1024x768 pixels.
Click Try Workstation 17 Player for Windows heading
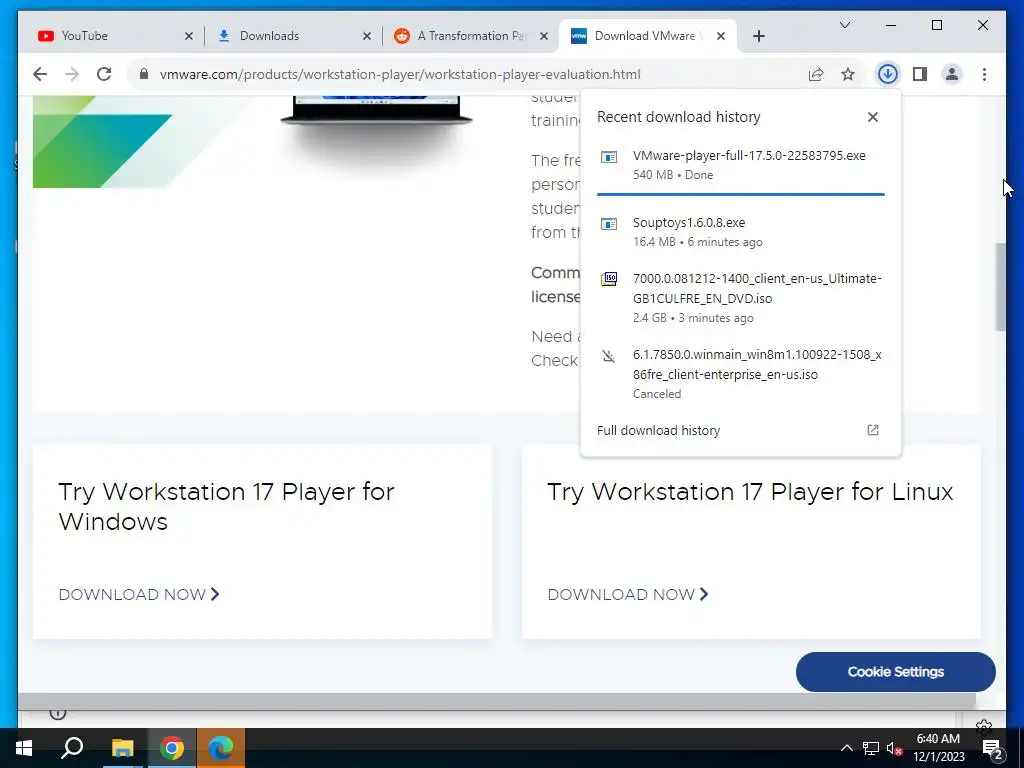[x=226, y=506]
